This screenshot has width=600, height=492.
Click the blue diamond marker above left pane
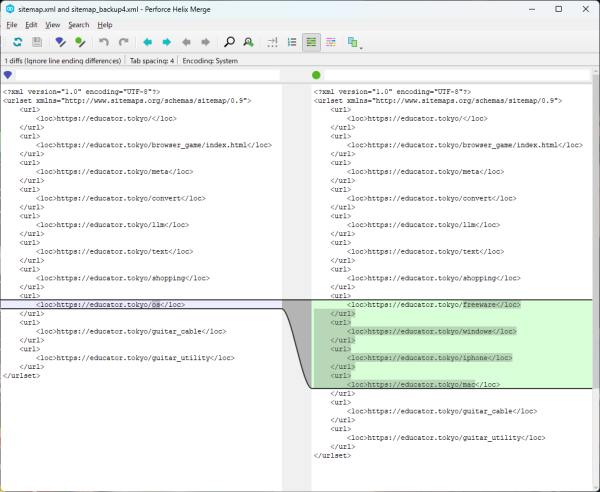(x=8, y=75)
